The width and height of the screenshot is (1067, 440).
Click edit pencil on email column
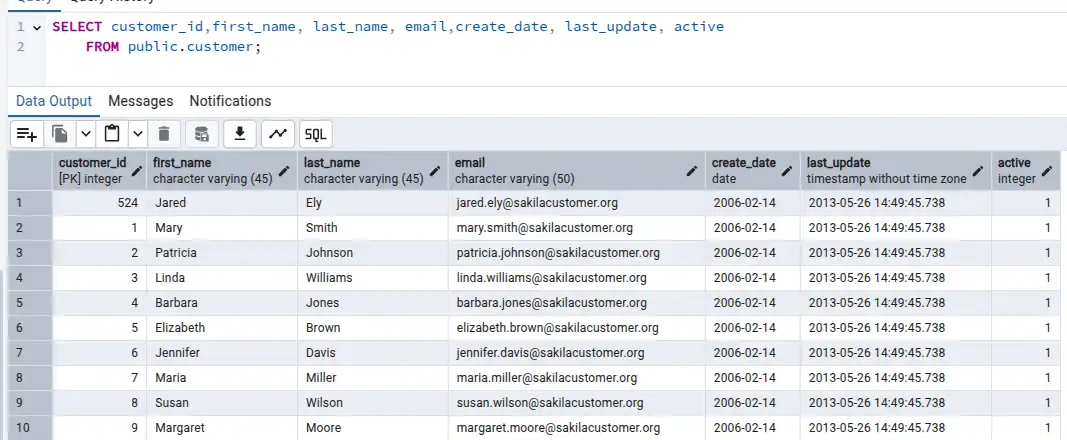(692, 171)
